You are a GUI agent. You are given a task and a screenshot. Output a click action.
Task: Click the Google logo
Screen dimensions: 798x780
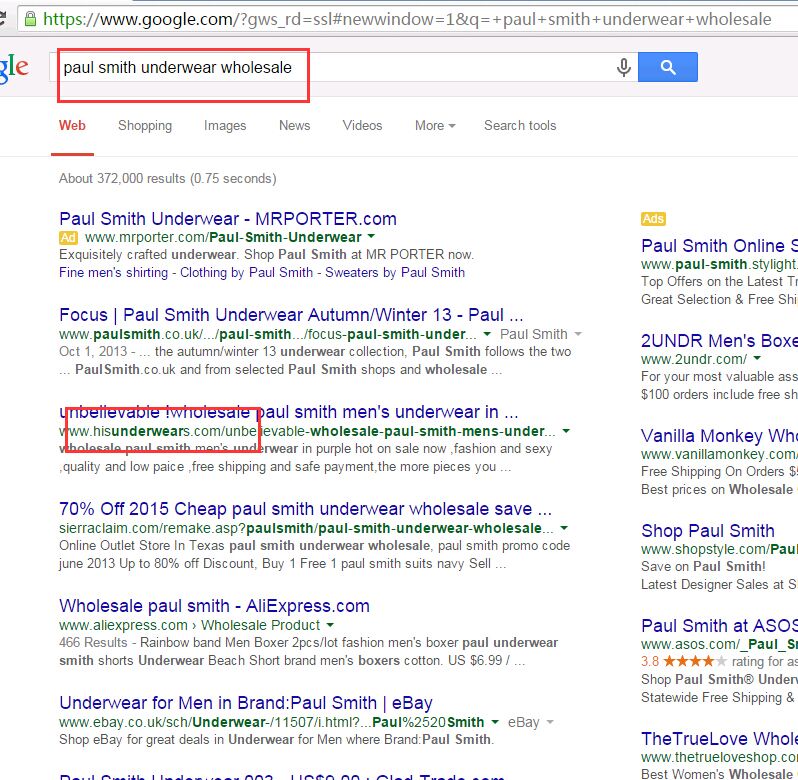click(14, 68)
